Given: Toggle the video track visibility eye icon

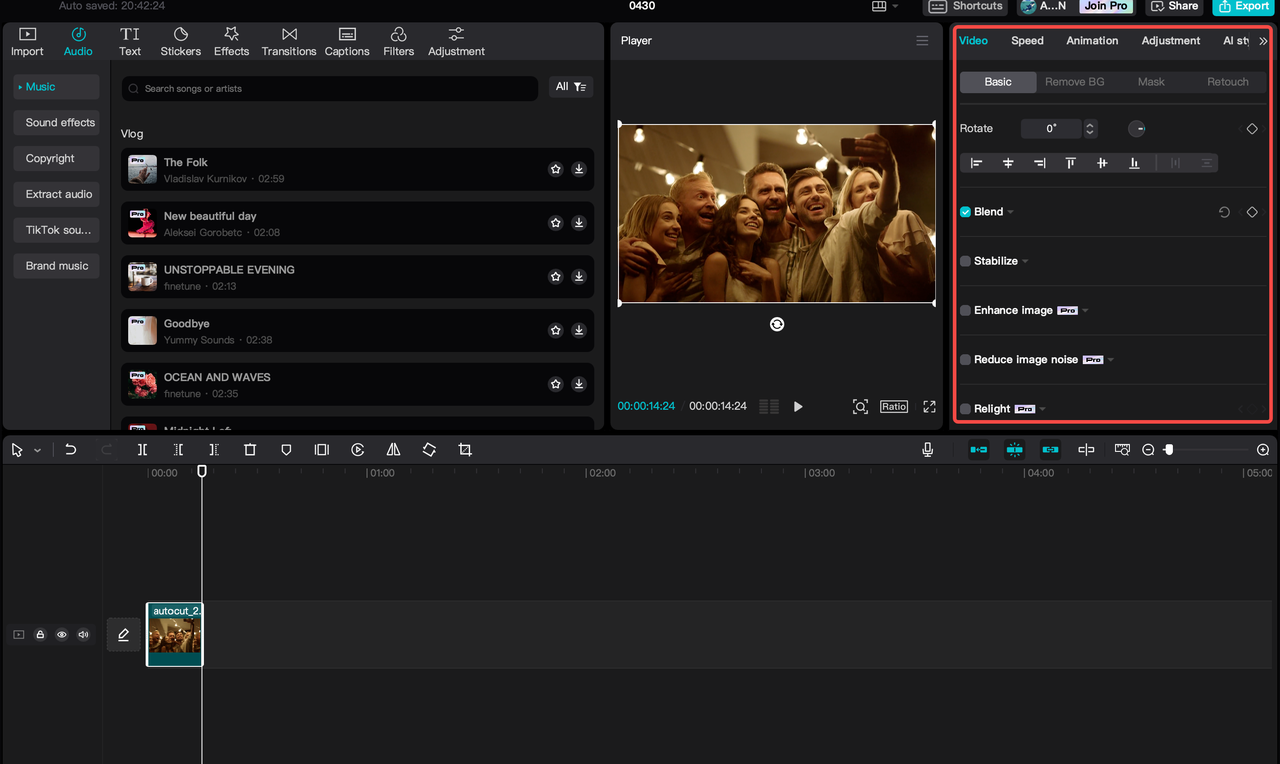Looking at the screenshot, I should [61, 634].
